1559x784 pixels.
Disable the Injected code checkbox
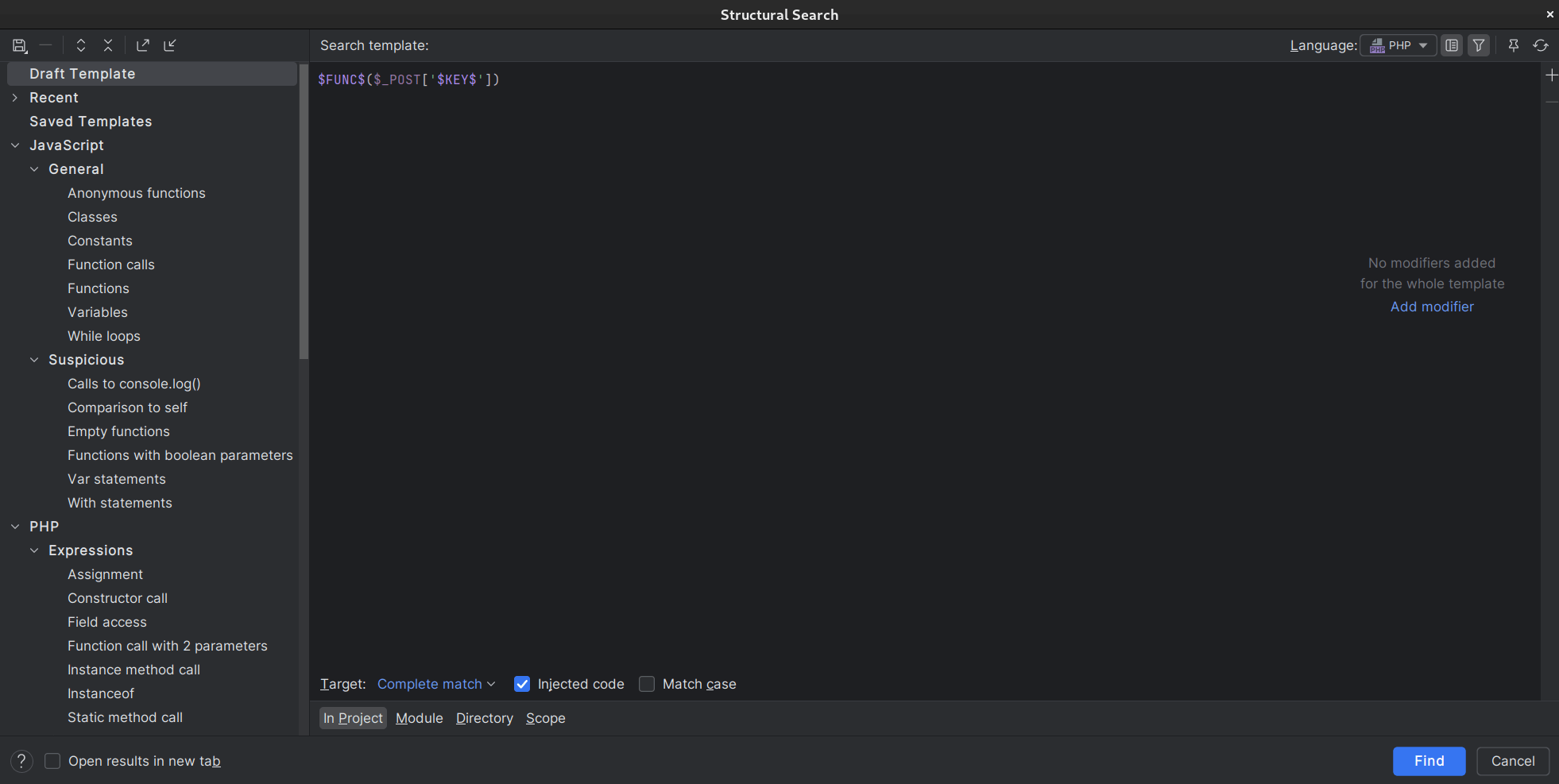point(522,684)
